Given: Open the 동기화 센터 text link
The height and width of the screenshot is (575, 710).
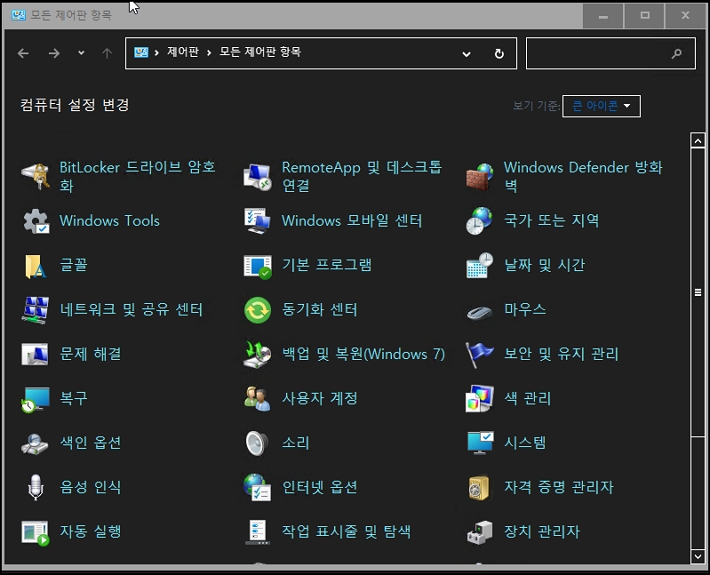Looking at the screenshot, I should [320, 310].
